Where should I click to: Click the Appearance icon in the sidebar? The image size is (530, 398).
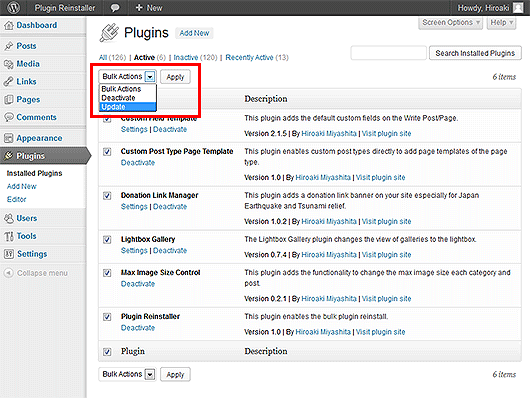point(9,138)
